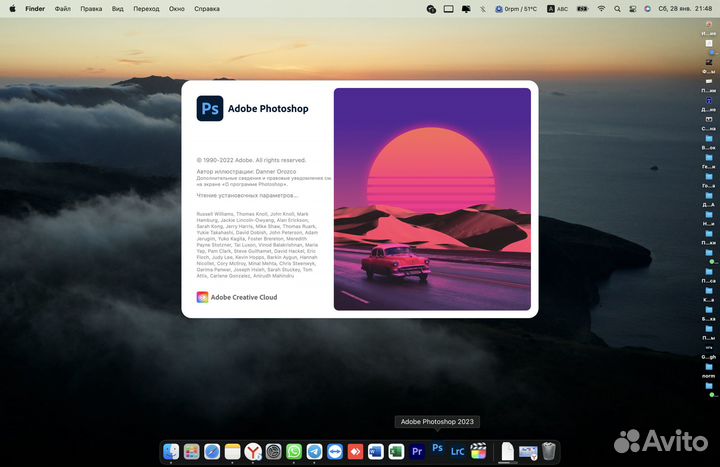Open Finder from the Dock

pos(171,452)
